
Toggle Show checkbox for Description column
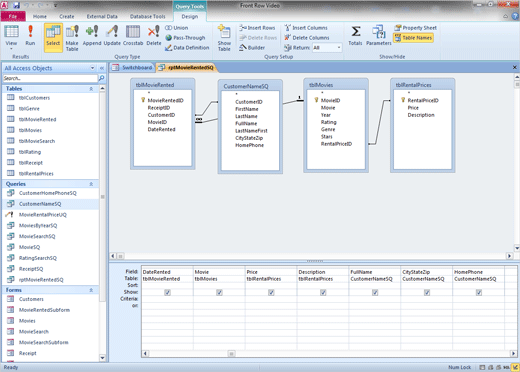[323, 292]
